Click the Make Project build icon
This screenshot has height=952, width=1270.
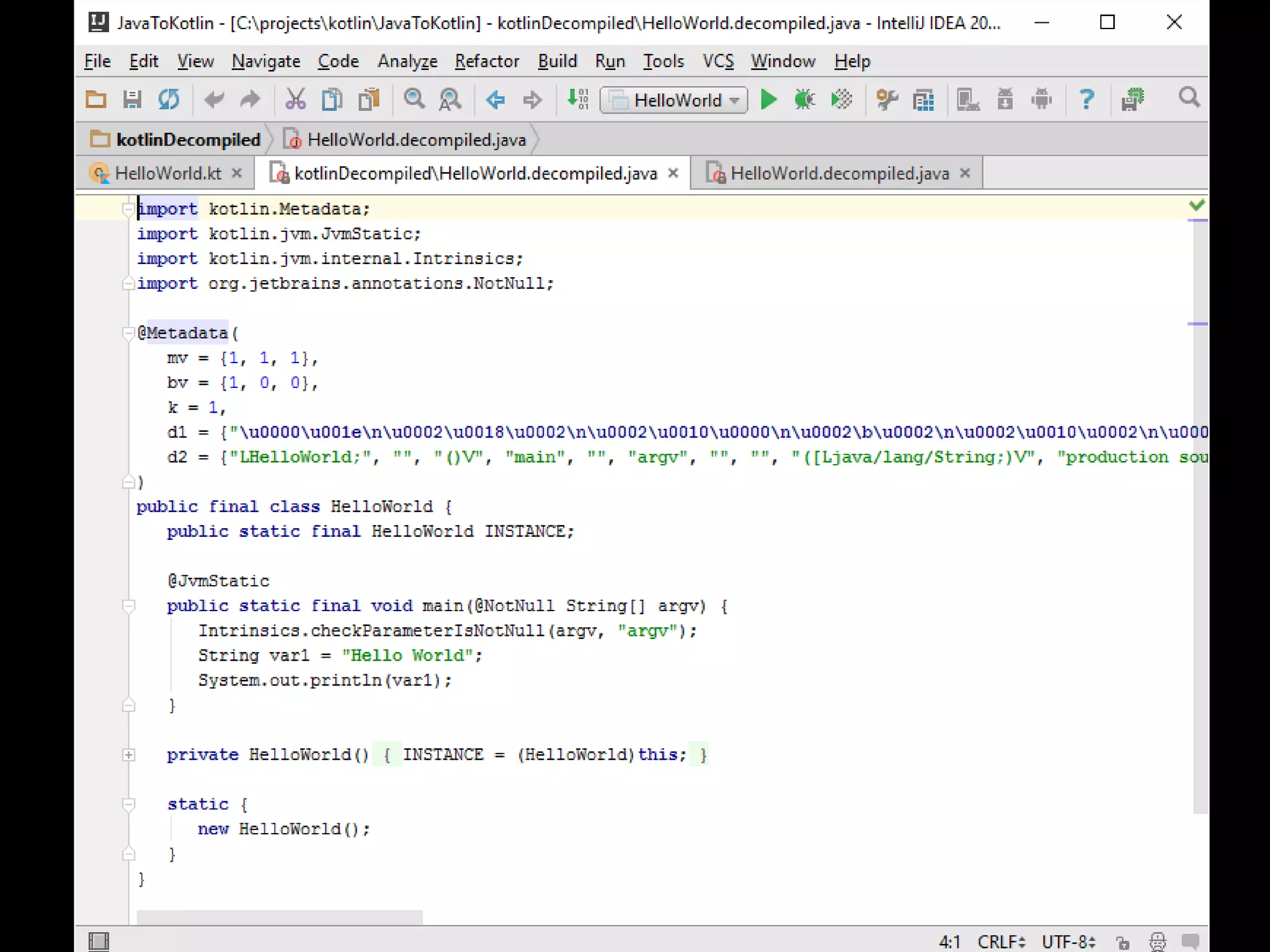(577, 100)
